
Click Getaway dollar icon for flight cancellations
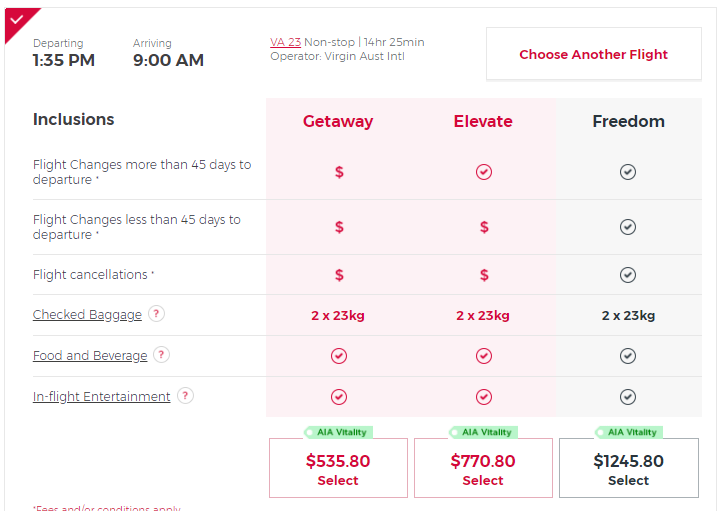[339, 275]
